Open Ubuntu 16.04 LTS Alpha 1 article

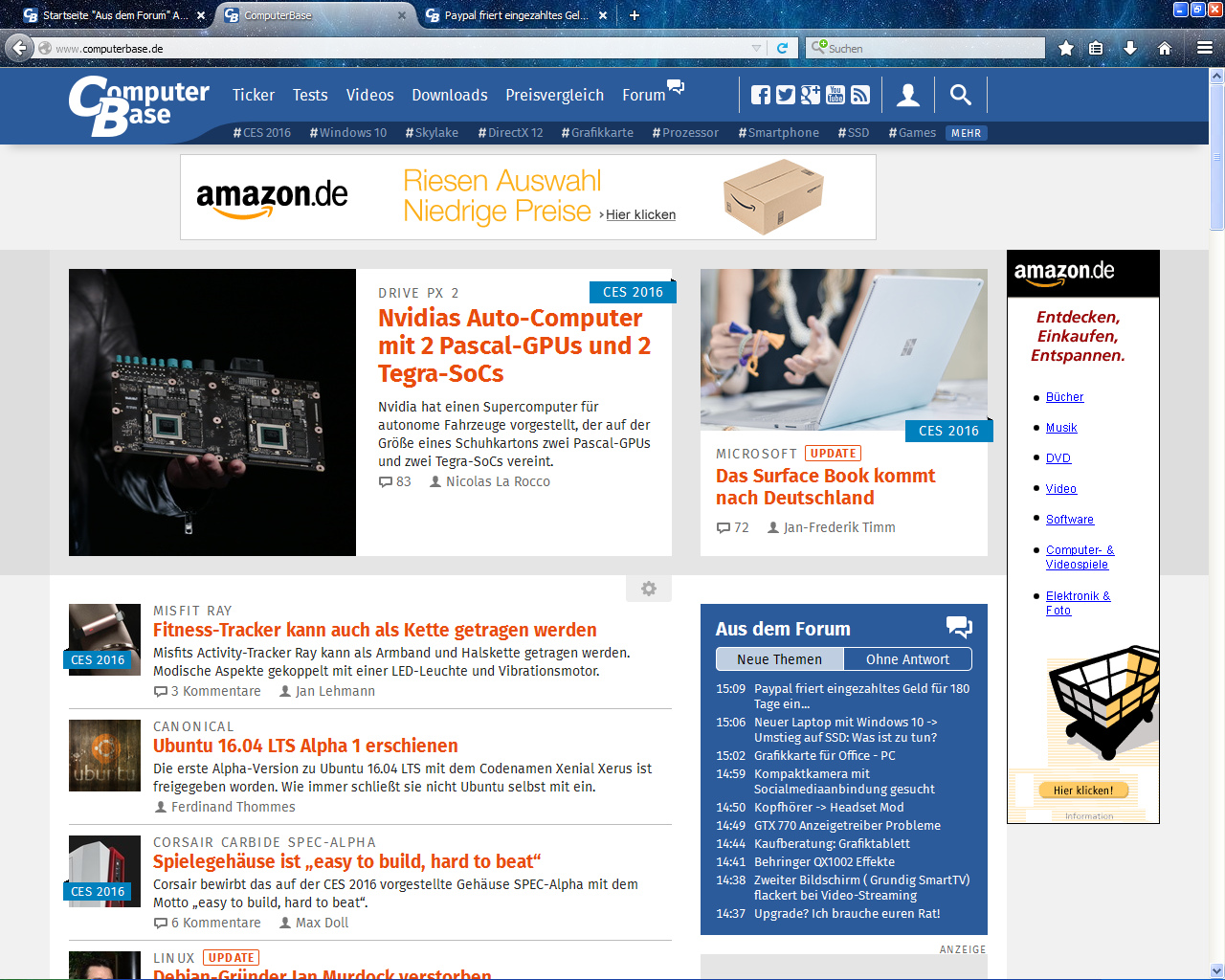click(x=305, y=746)
